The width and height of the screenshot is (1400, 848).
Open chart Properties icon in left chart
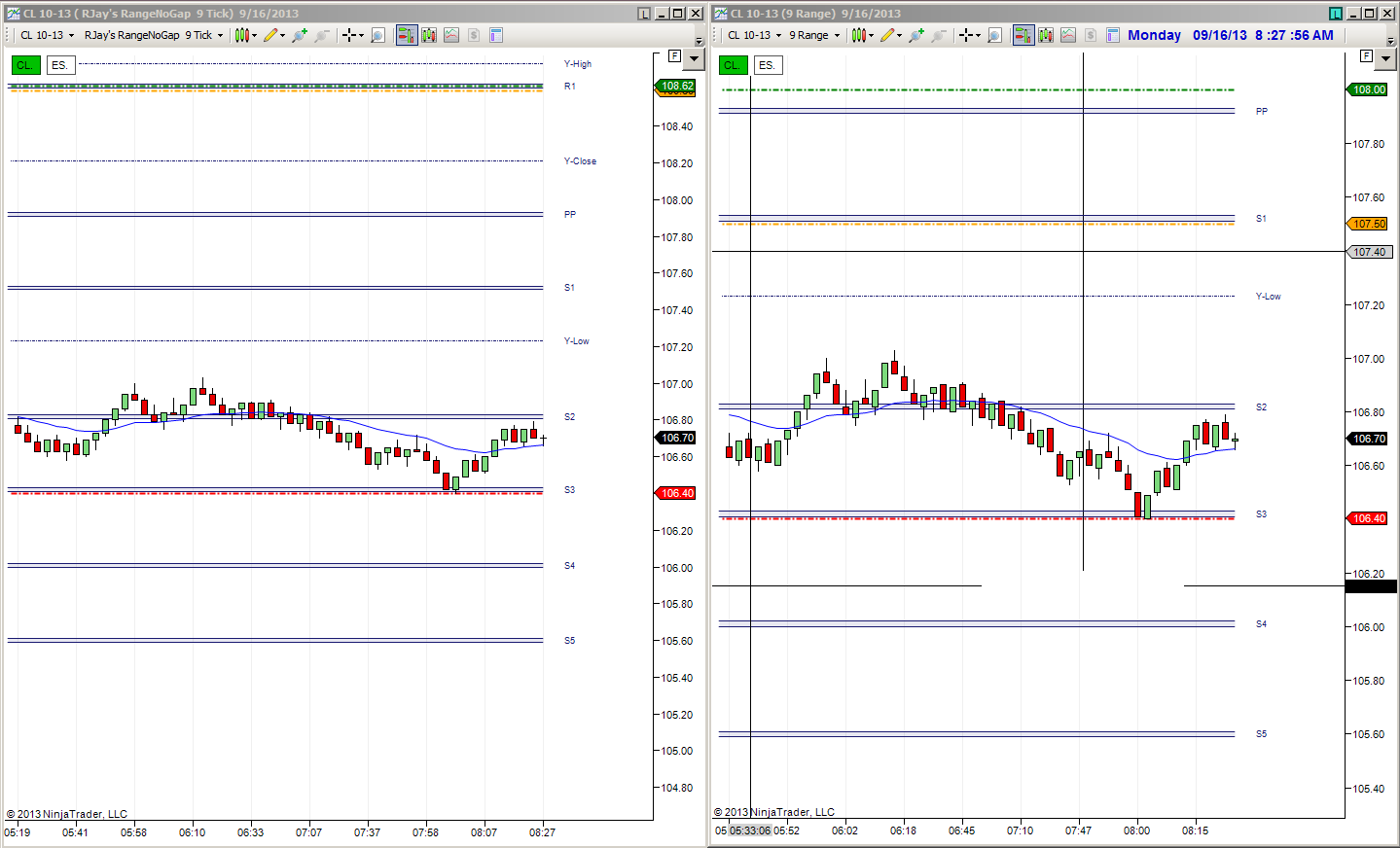point(496,35)
